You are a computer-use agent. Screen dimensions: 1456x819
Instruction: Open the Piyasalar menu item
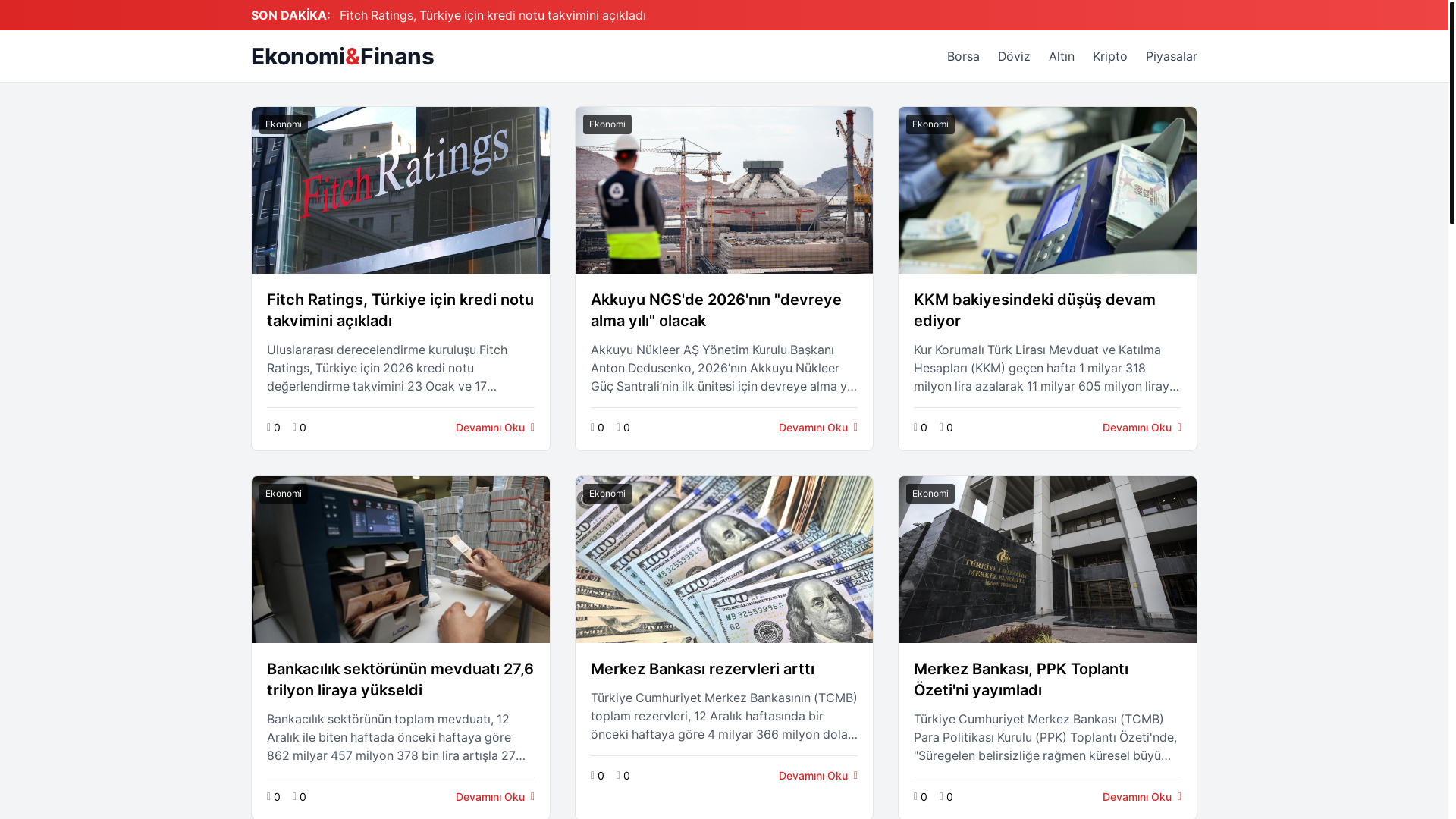pos(1172,56)
